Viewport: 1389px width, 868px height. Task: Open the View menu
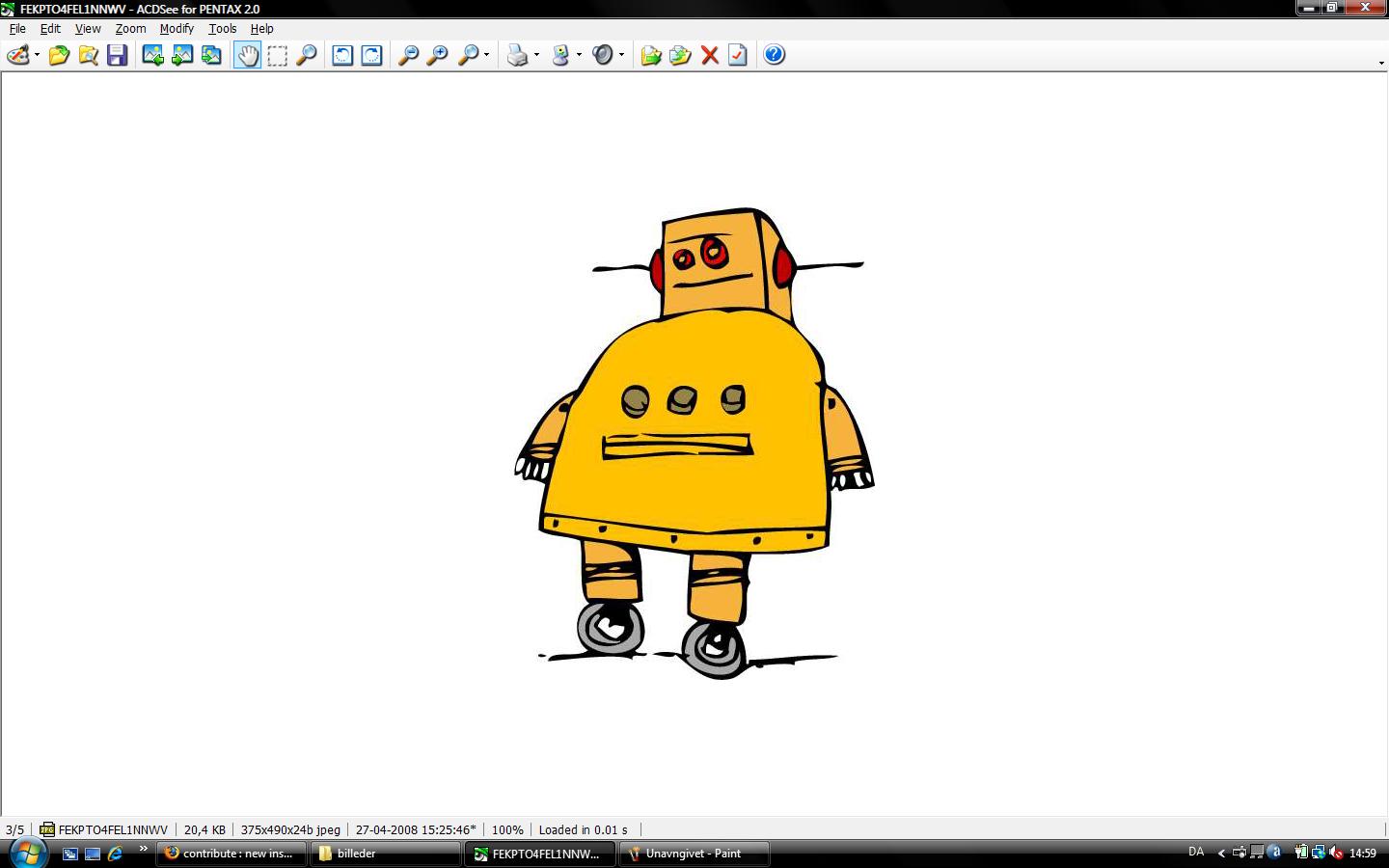(88, 29)
